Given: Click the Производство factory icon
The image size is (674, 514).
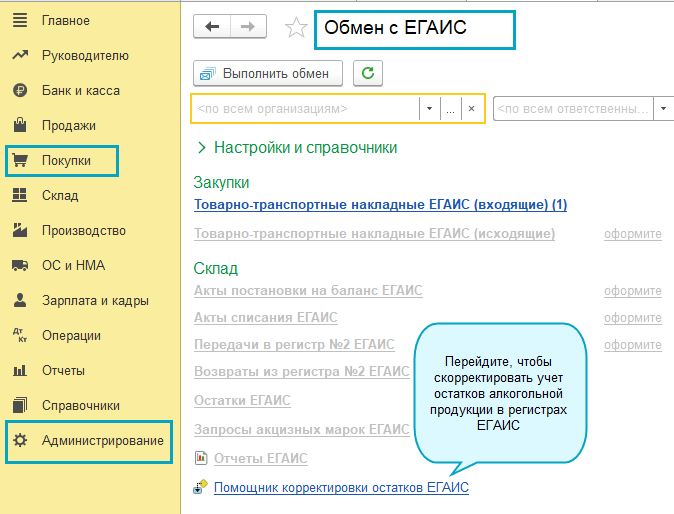Looking at the screenshot, I should [20, 230].
